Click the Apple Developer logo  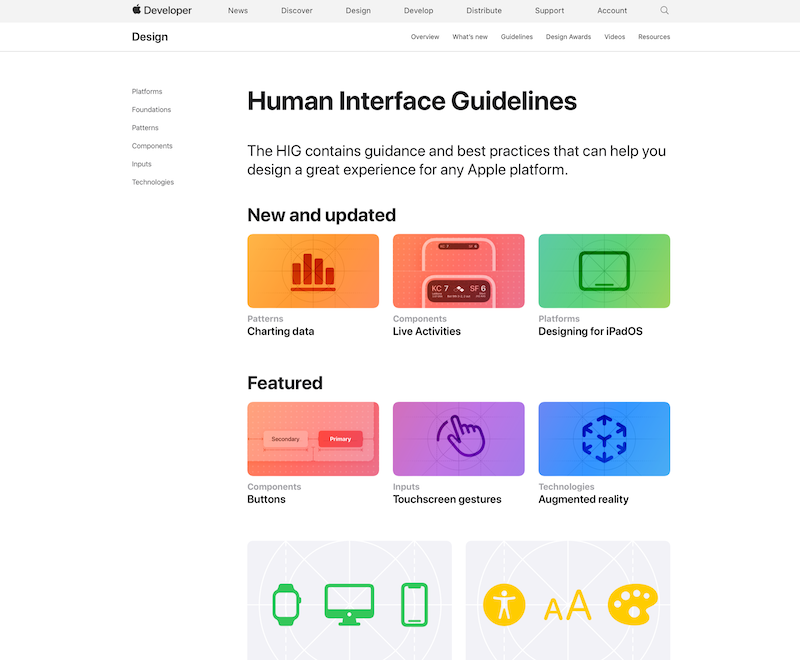click(x=161, y=11)
